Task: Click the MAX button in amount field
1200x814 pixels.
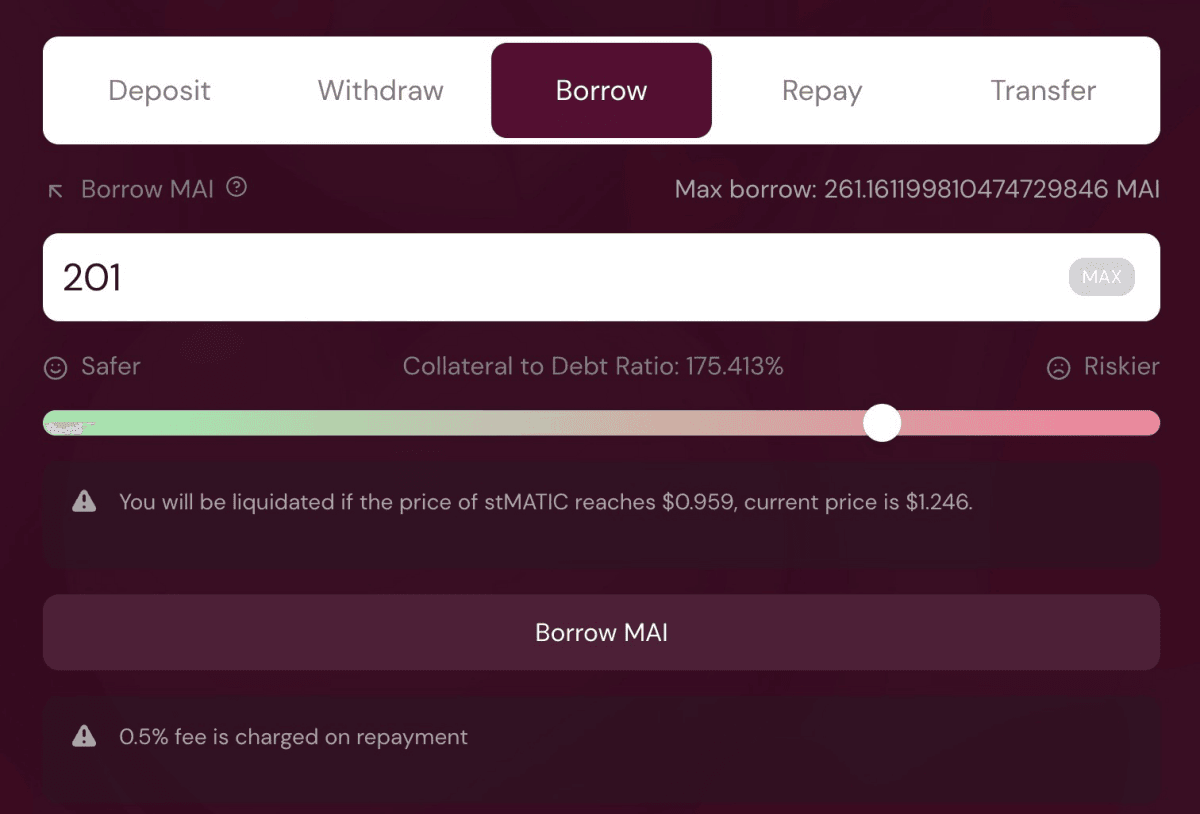Action: (1101, 277)
